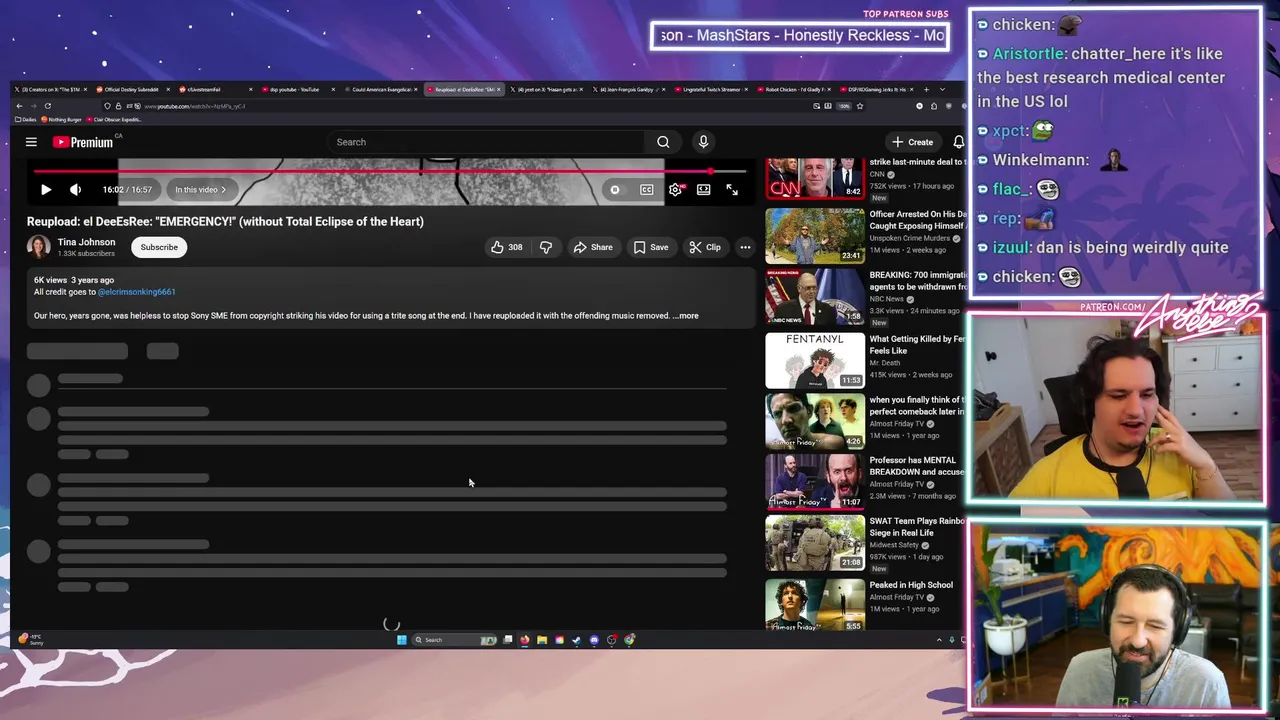Viewport: 1280px width, 720px height.
Task: Open the Create menu
Action: coord(913,142)
